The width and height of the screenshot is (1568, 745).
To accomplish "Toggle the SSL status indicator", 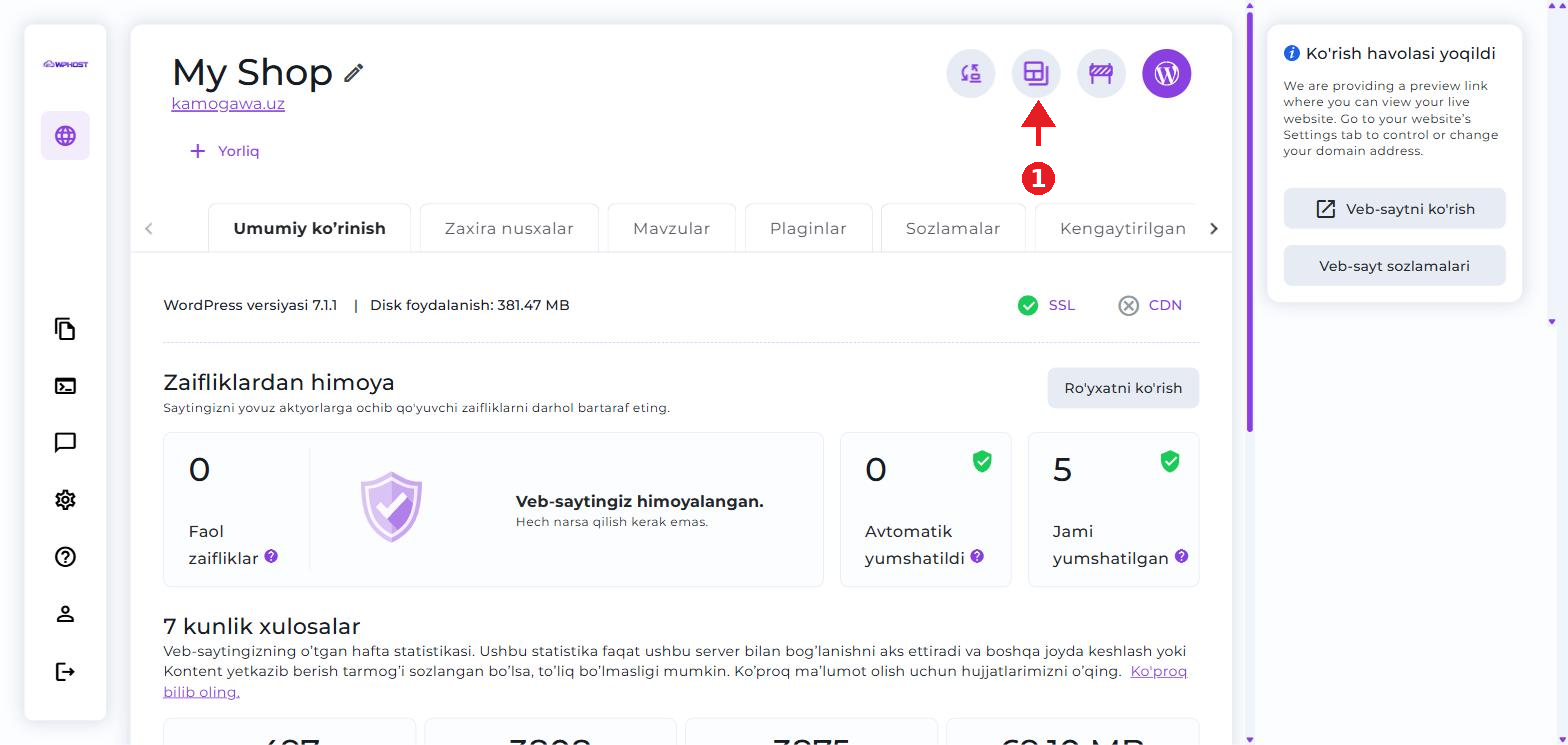I will click(x=1046, y=305).
